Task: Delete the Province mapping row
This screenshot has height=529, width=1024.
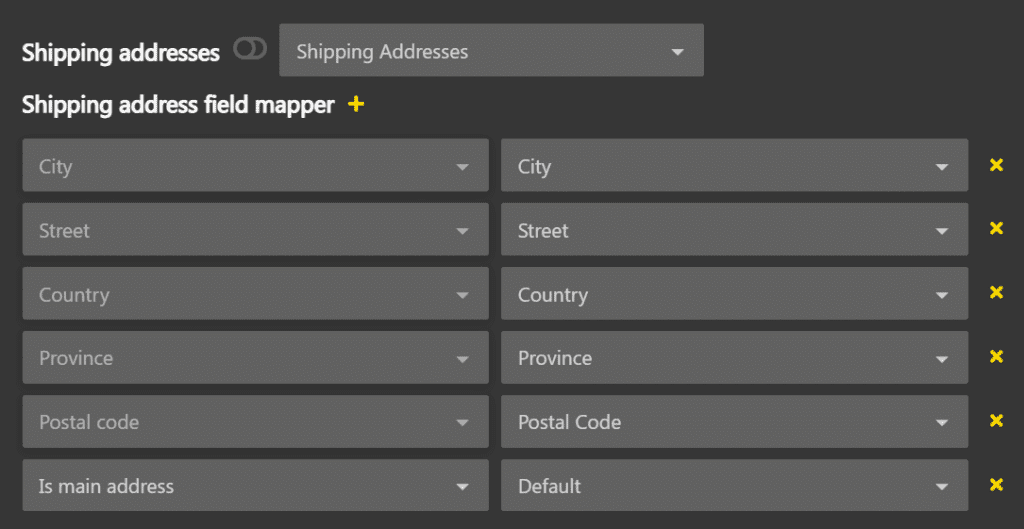Action: click(996, 357)
